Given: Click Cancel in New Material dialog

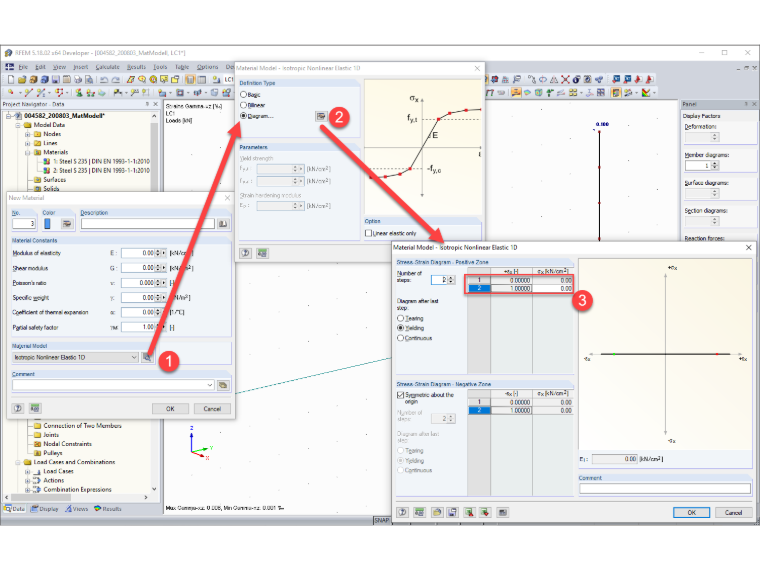Looking at the screenshot, I should click(212, 409).
